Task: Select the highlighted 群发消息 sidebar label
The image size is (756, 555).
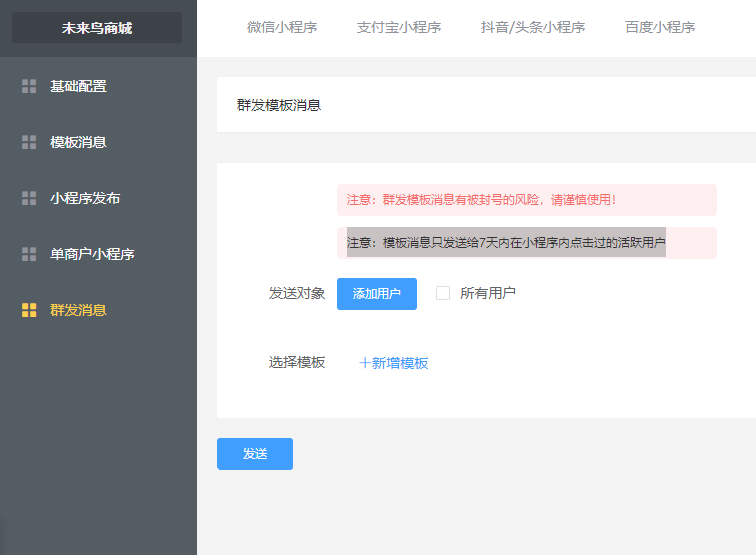Action: click(x=78, y=310)
